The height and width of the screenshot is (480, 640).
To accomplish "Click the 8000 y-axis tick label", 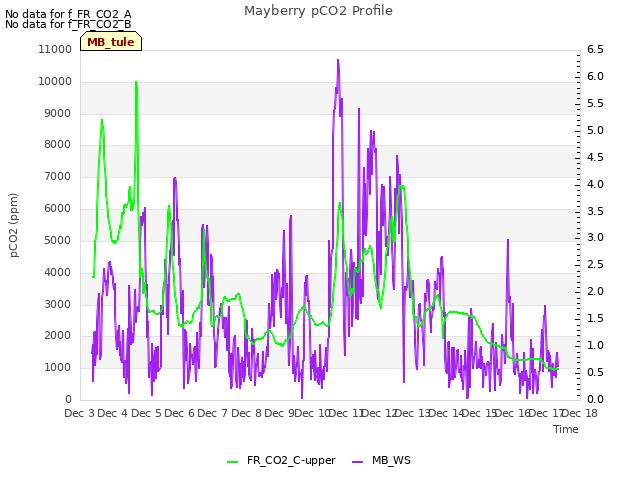I will tap(58, 144).
